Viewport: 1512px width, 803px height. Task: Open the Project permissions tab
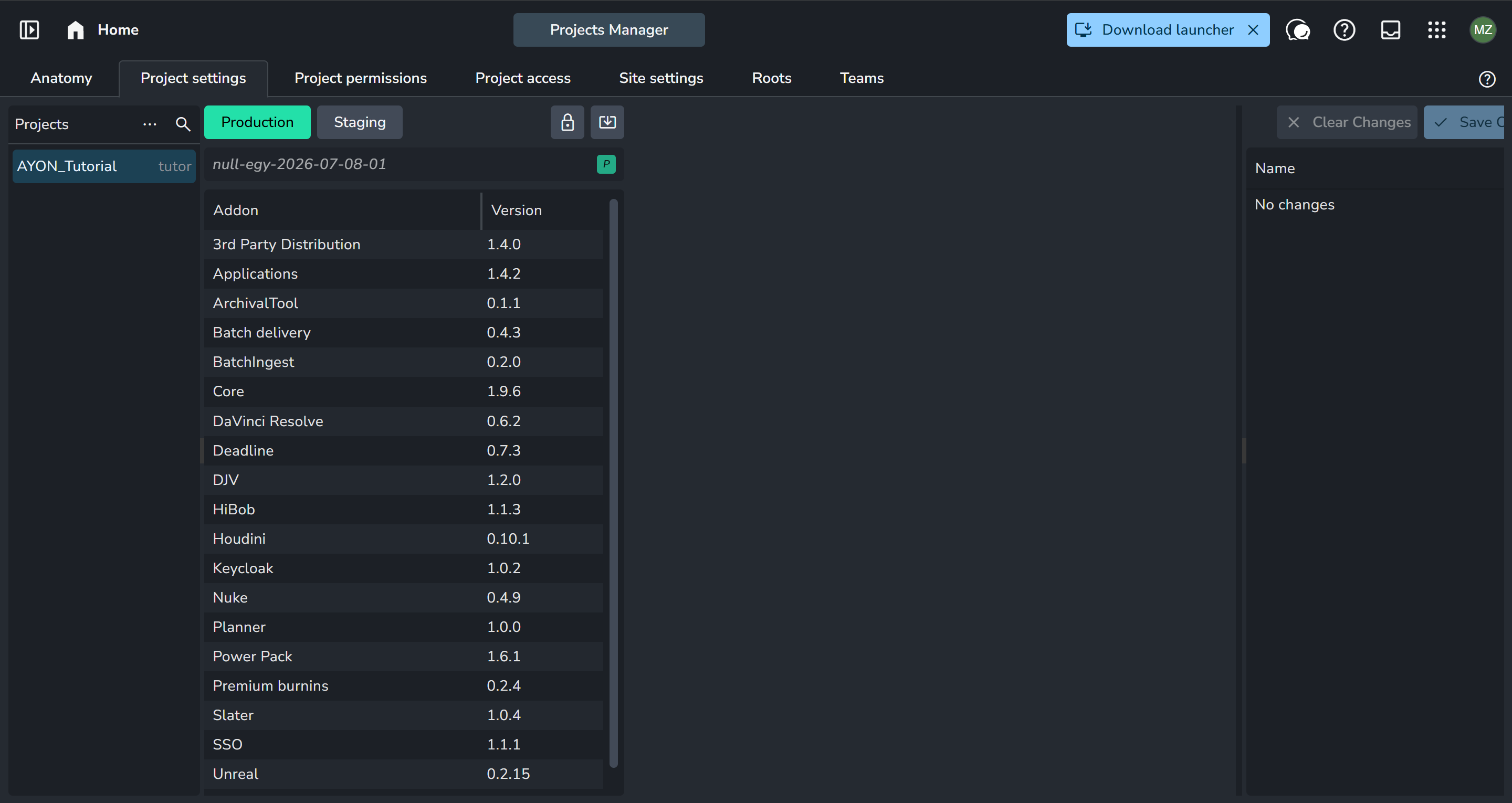(x=360, y=78)
